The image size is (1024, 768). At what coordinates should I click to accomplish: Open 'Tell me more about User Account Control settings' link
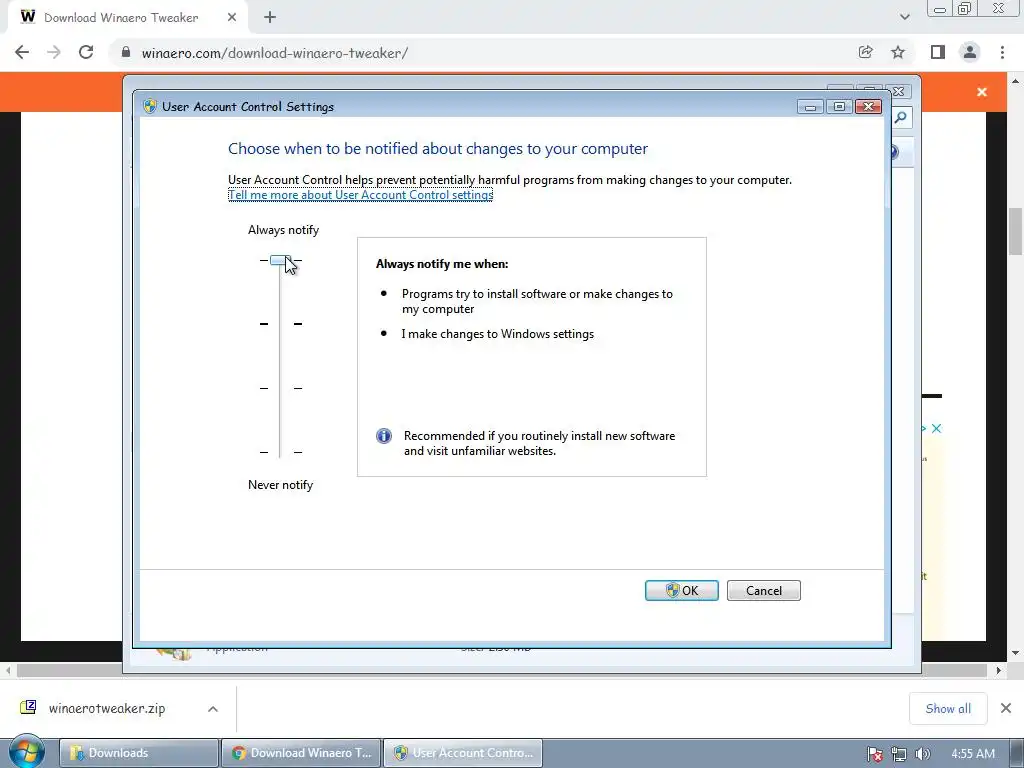pyautogui.click(x=360, y=195)
